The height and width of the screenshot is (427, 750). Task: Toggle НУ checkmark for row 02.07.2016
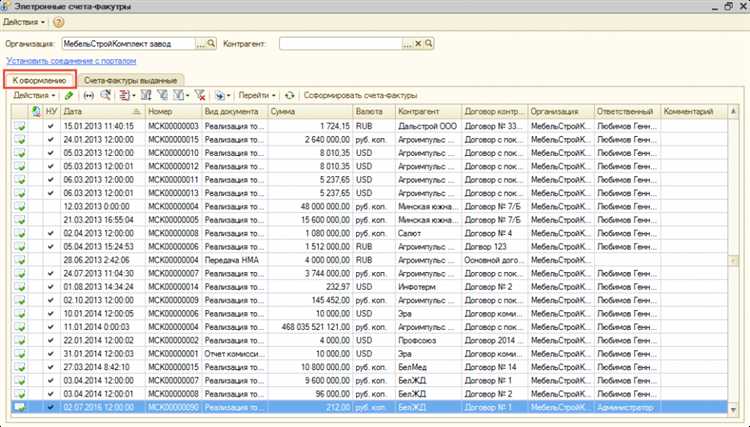pyautogui.click(x=52, y=408)
